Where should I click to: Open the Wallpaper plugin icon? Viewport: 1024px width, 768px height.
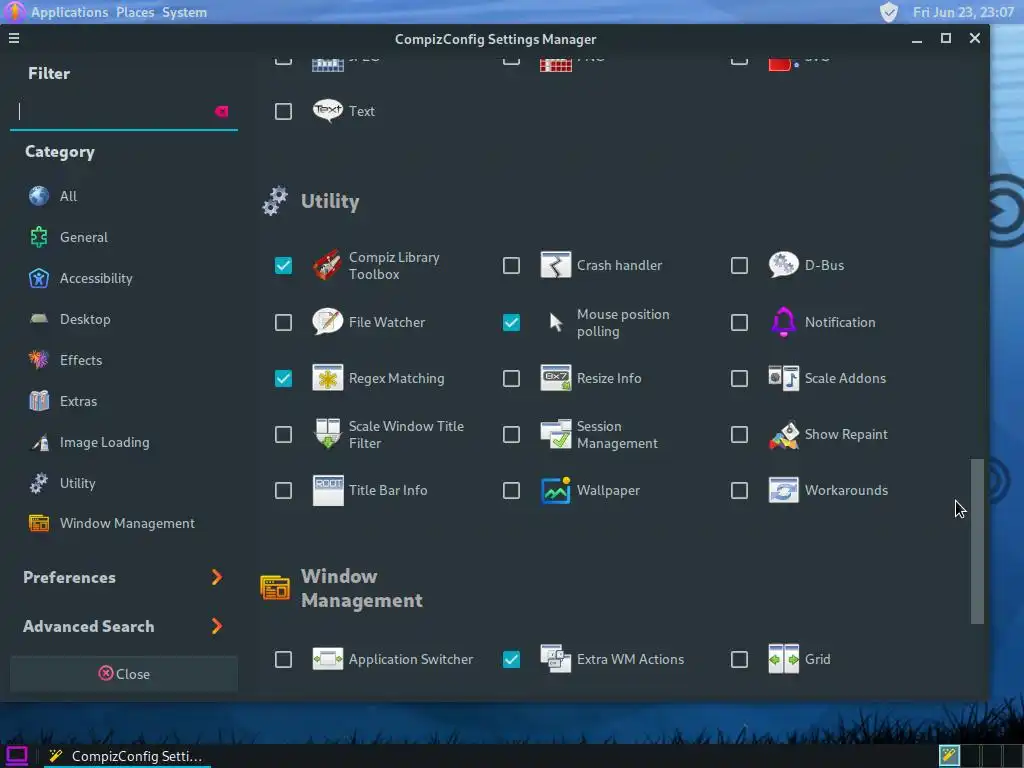click(x=556, y=490)
